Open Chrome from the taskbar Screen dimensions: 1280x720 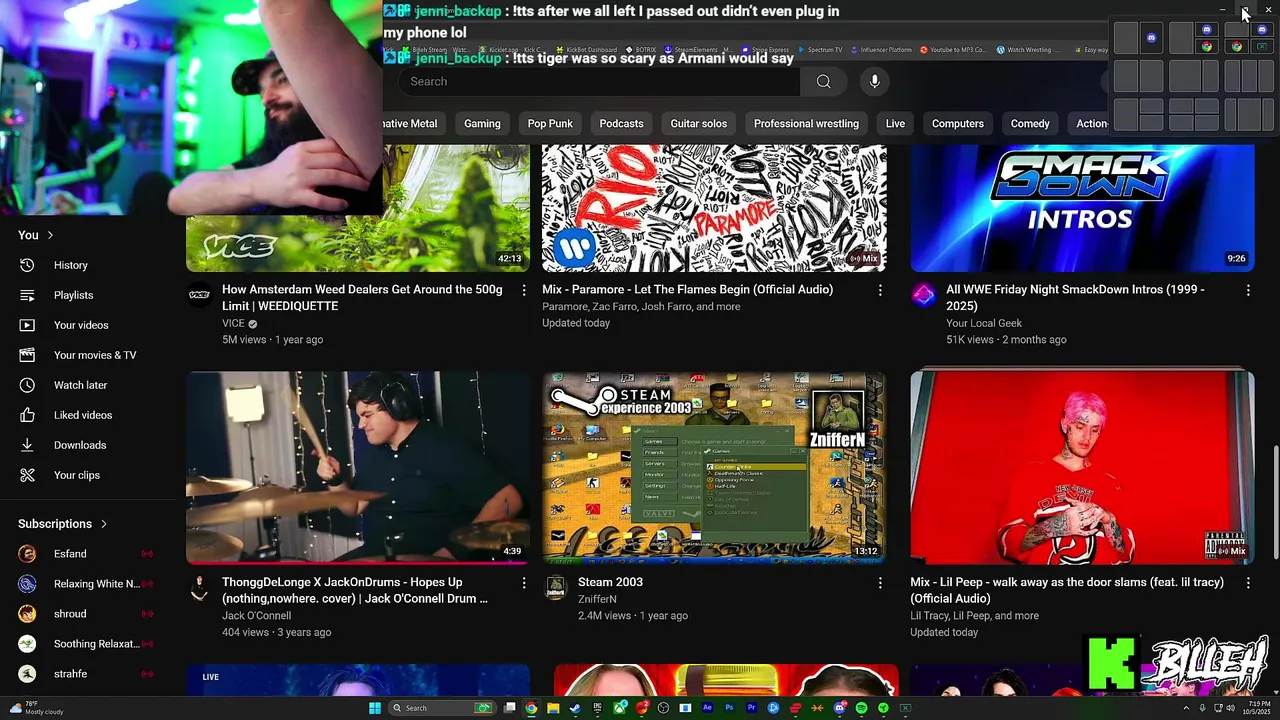point(531,708)
